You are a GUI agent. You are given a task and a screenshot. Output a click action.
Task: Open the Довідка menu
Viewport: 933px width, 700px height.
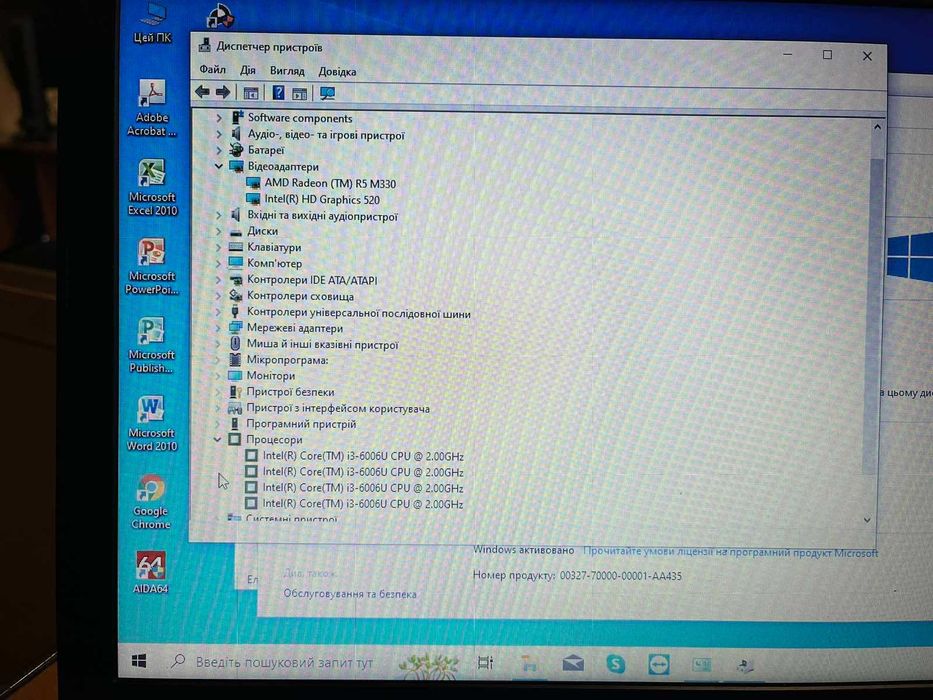click(x=337, y=71)
